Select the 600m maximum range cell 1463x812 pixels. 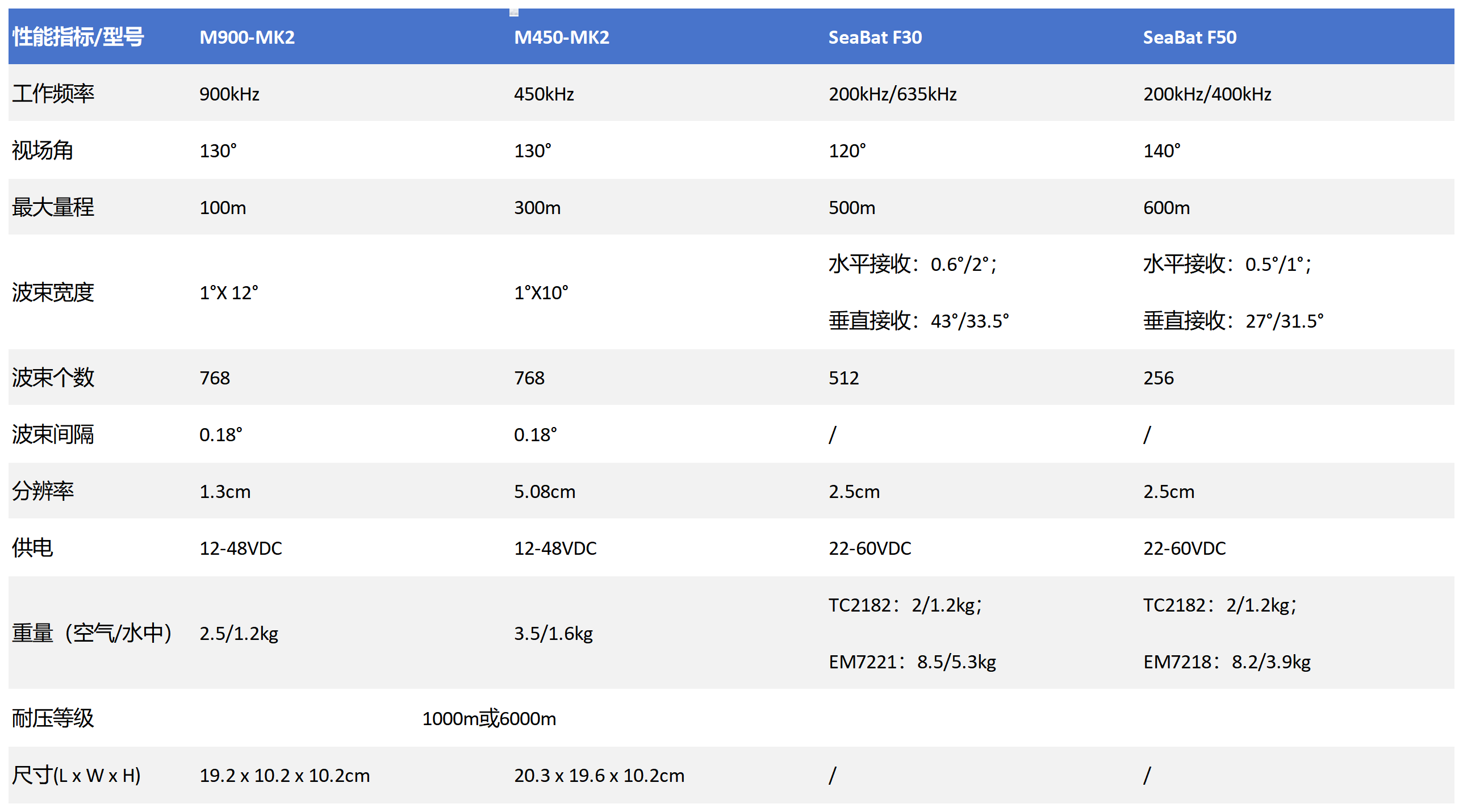tap(1166, 208)
